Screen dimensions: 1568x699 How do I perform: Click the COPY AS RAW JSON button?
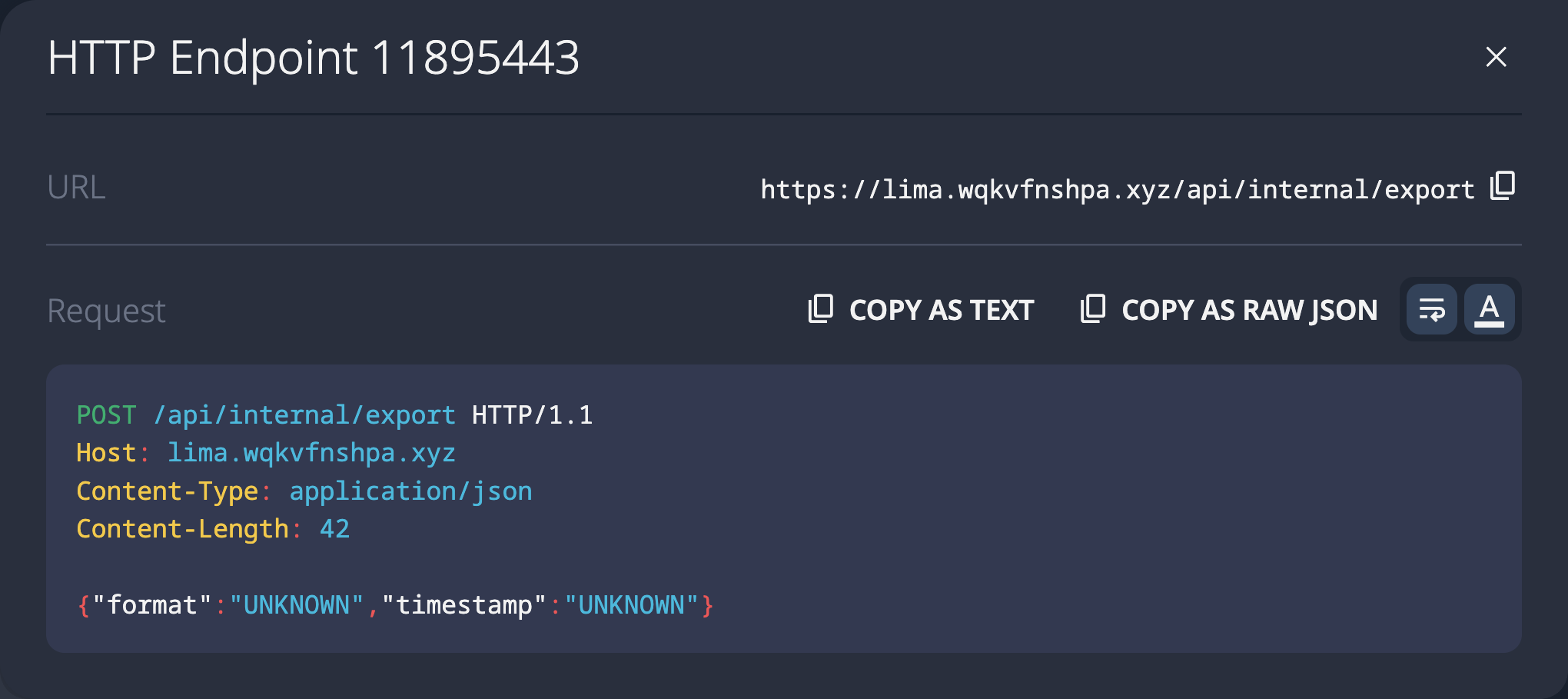point(1229,310)
